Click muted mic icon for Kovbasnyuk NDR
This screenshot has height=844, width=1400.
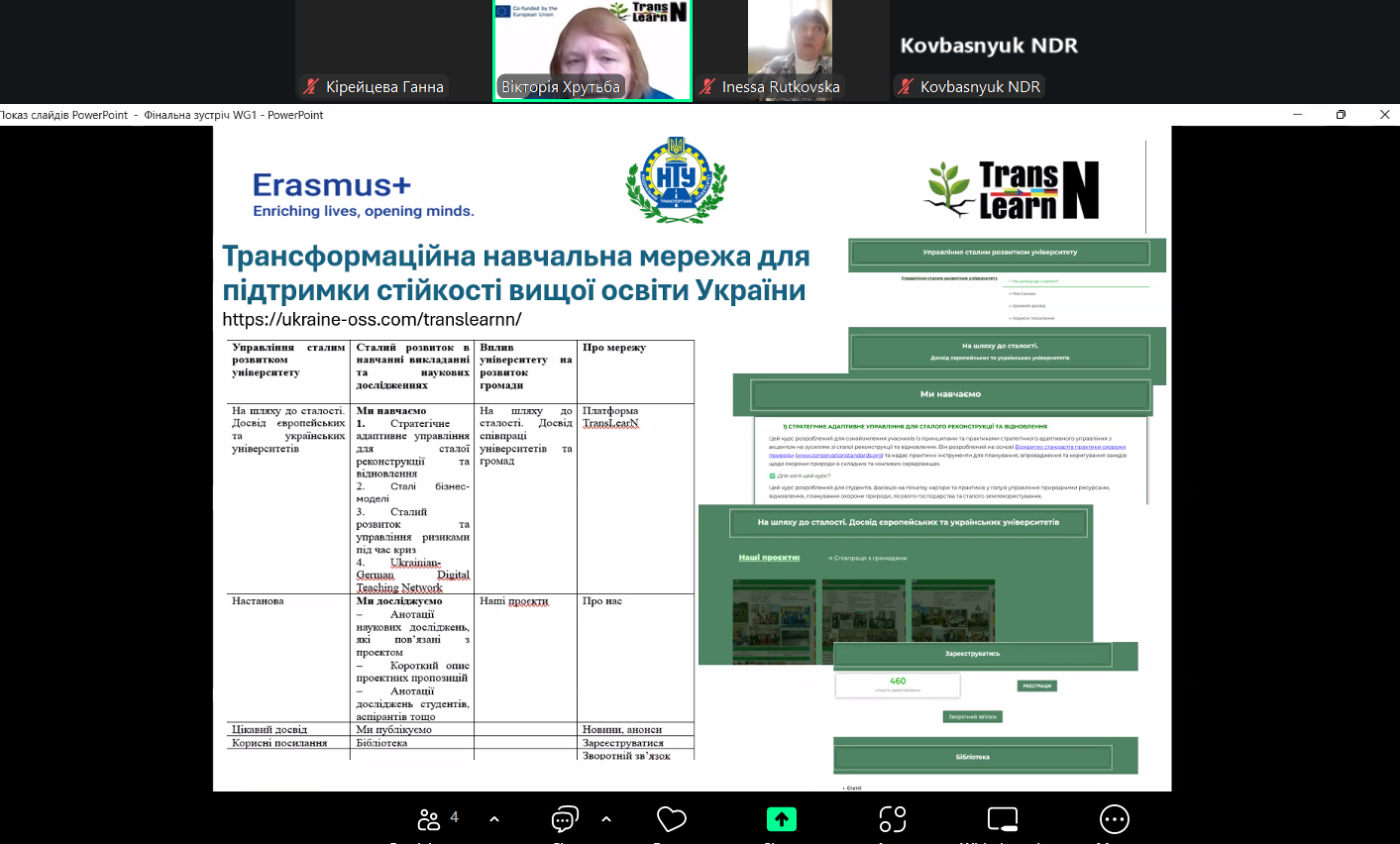click(x=906, y=87)
